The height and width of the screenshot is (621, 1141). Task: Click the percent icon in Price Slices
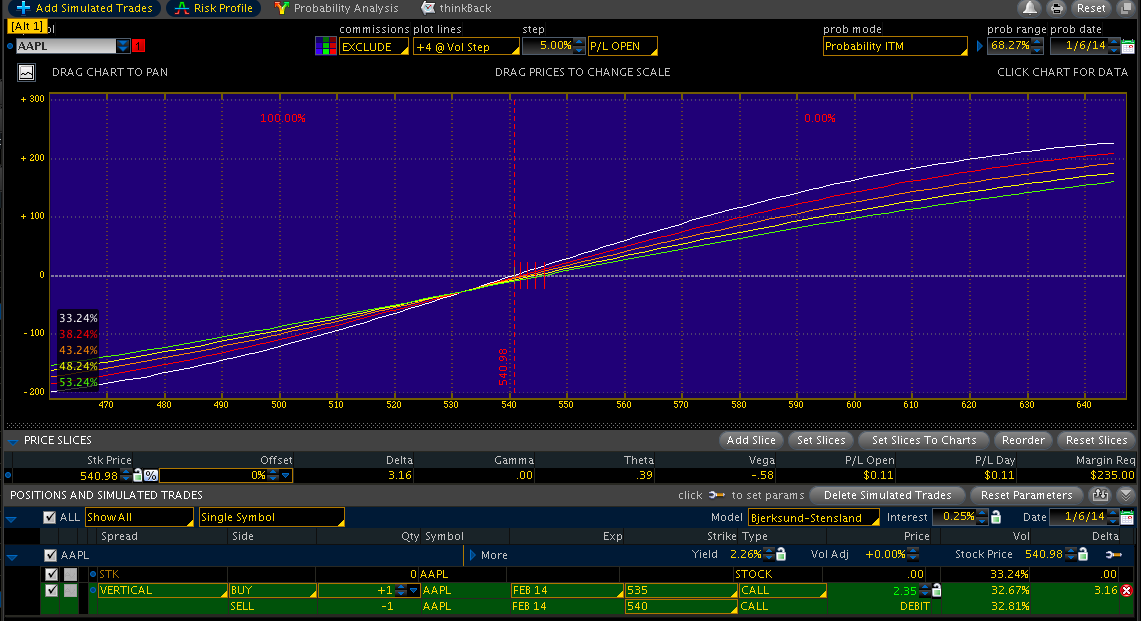[151, 475]
